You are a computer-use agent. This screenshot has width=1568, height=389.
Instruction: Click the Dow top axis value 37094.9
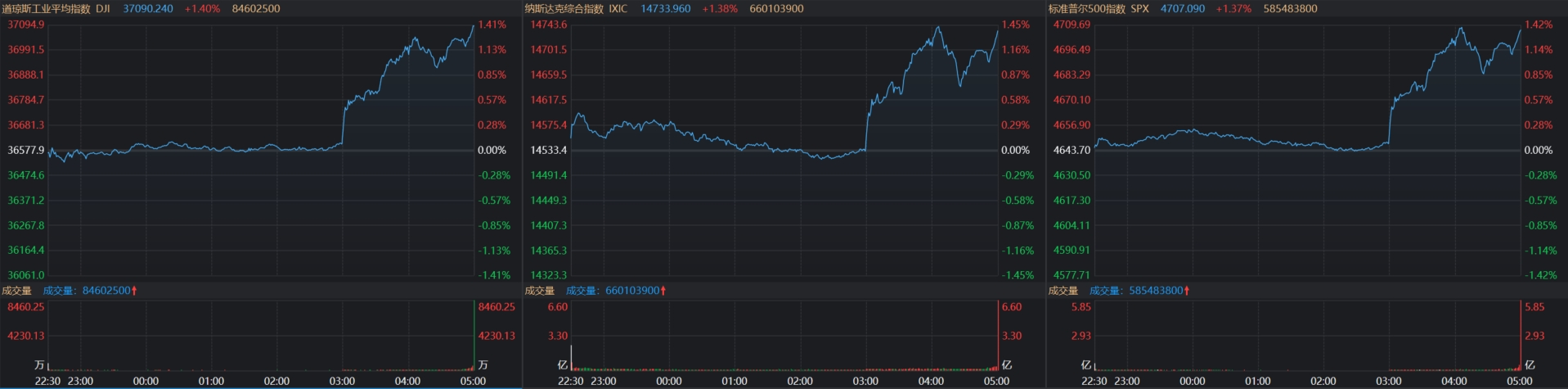26,25
